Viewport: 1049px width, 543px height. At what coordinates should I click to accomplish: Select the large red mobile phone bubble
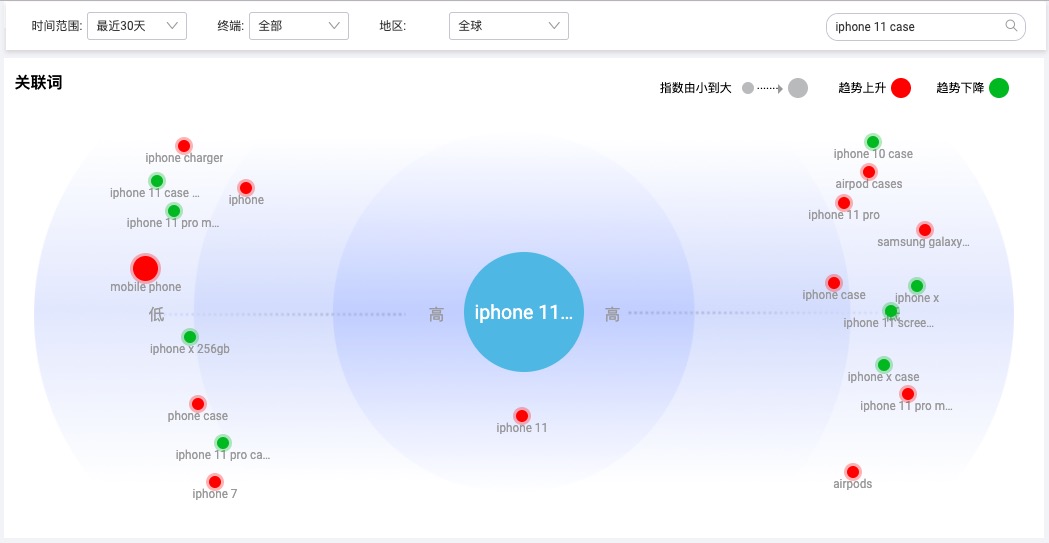click(x=145, y=268)
